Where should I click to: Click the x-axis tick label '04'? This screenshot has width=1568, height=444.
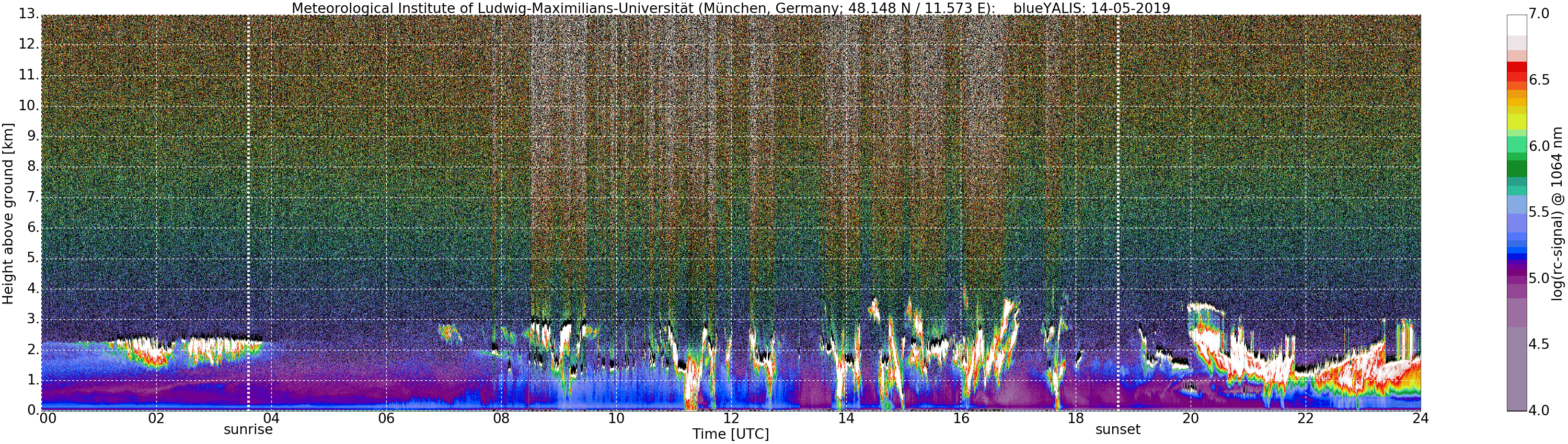tap(271, 418)
